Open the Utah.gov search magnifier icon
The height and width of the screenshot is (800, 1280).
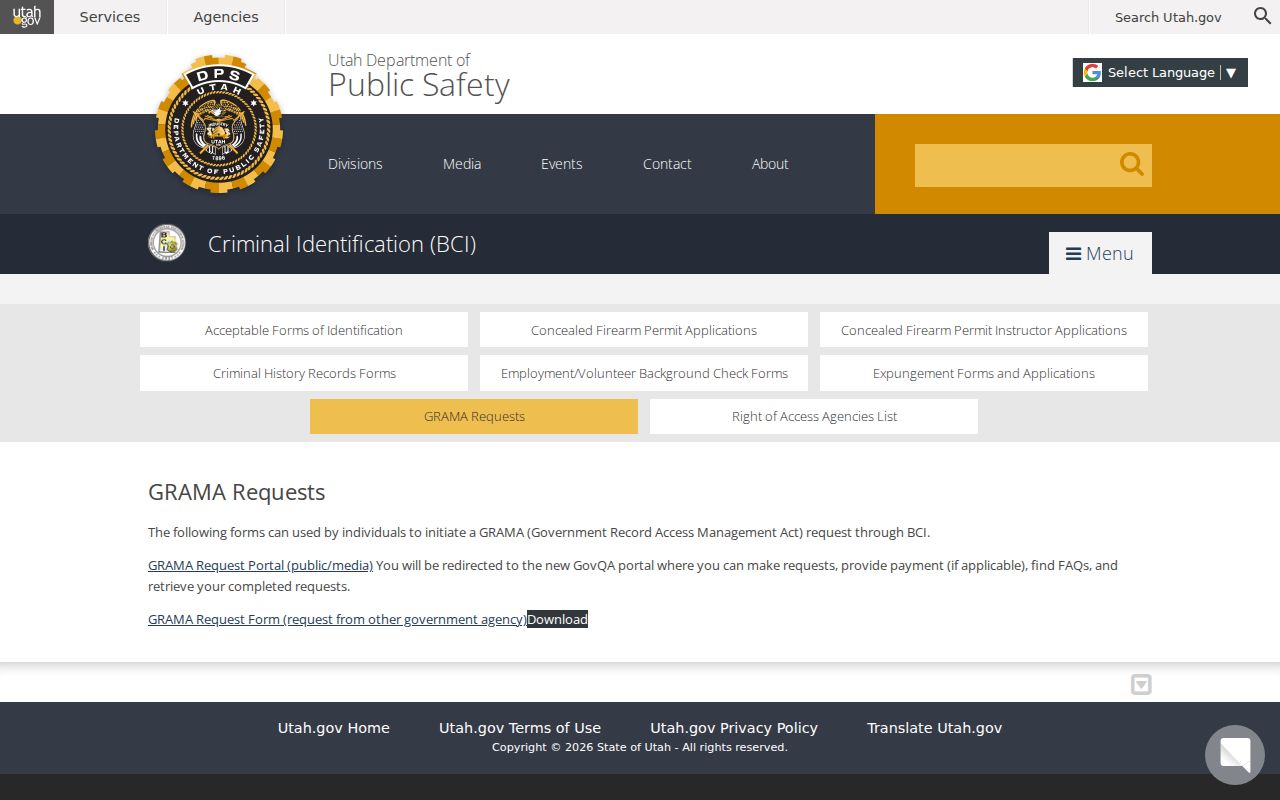click(1262, 16)
